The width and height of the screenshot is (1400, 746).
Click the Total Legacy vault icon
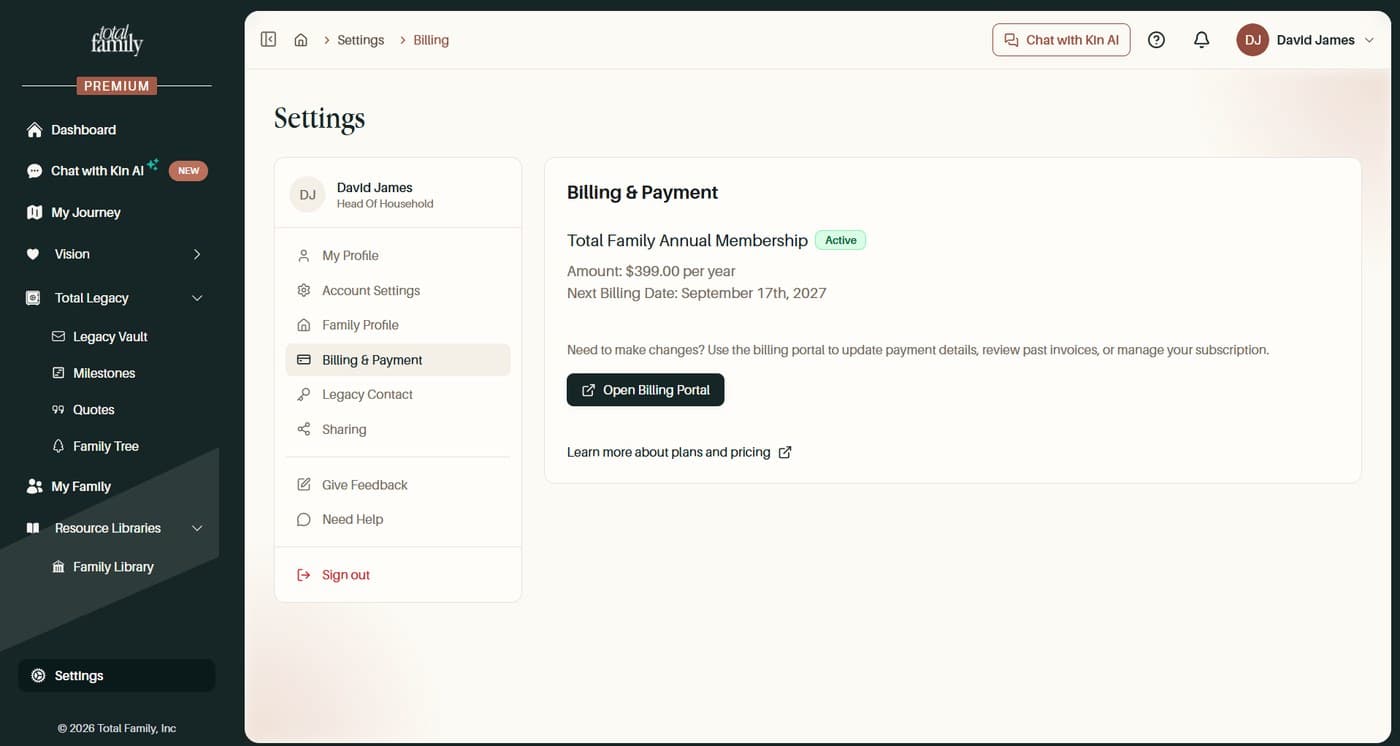(x=33, y=298)
